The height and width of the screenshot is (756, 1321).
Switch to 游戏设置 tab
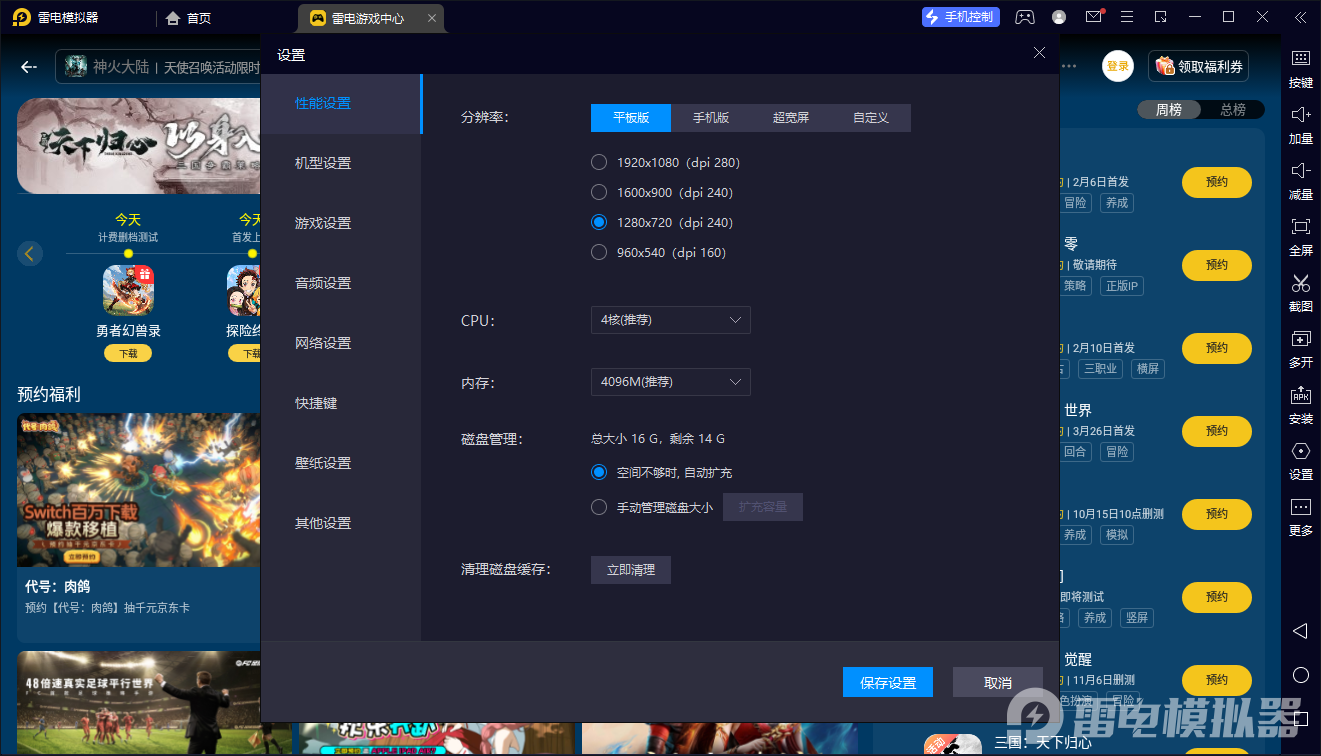tap(341, 224)
